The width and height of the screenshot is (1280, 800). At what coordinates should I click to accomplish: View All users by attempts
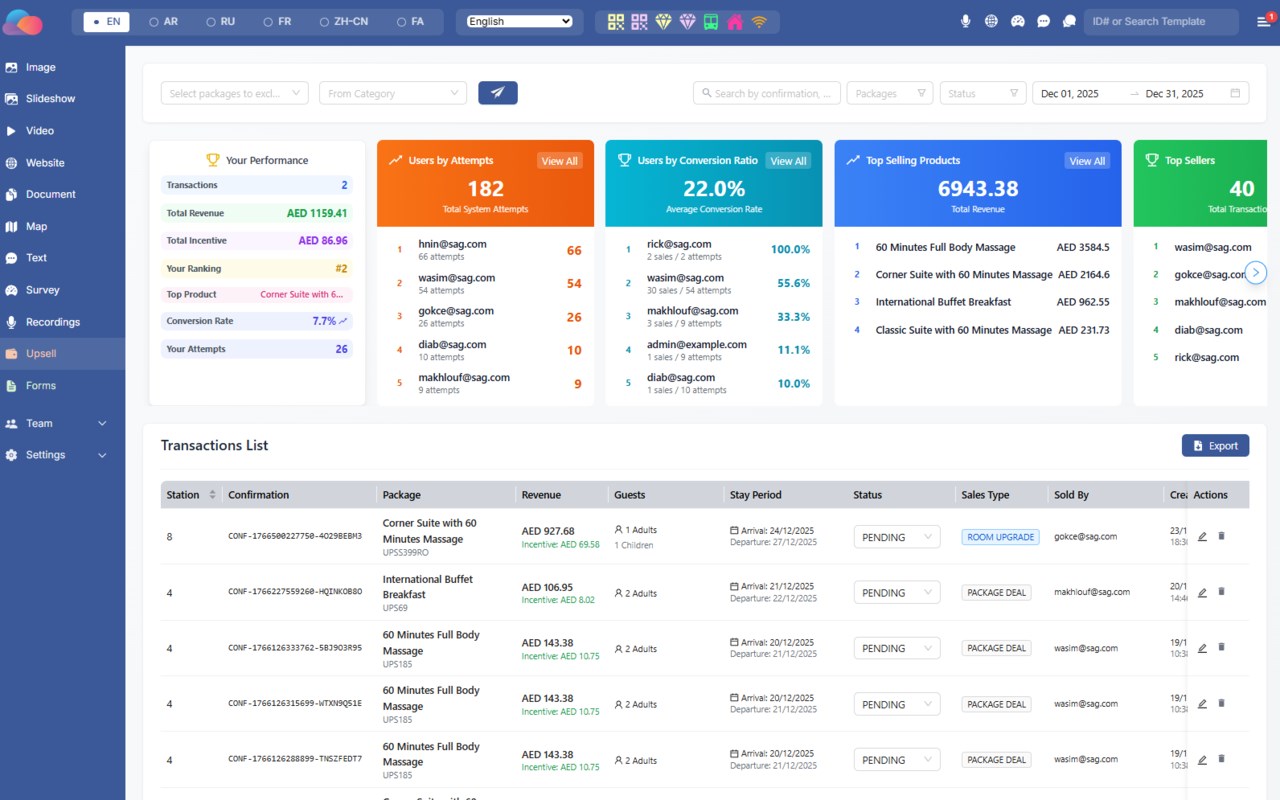point(559,161)
